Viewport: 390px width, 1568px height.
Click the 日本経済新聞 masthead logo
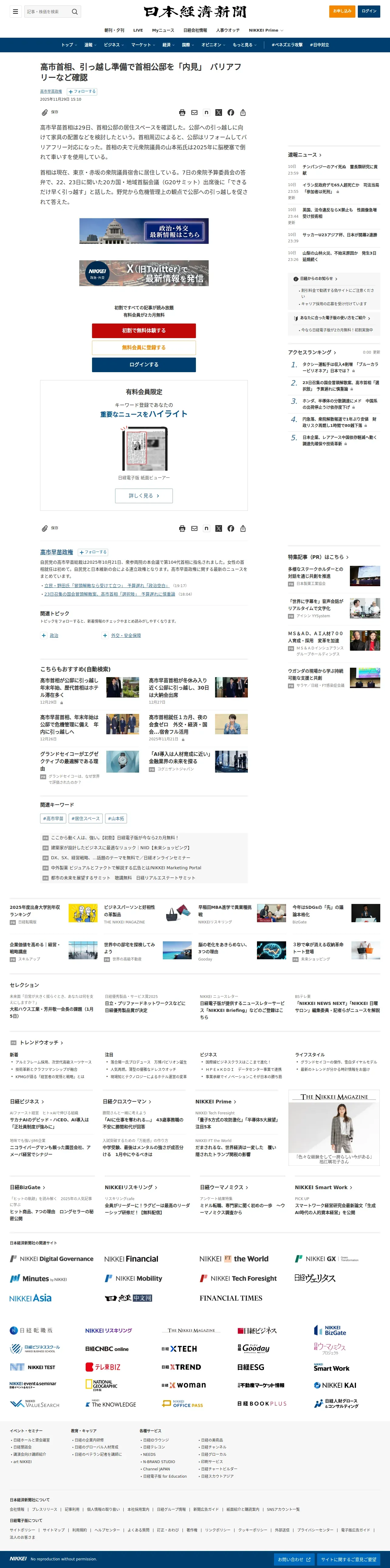pos(195,12)
